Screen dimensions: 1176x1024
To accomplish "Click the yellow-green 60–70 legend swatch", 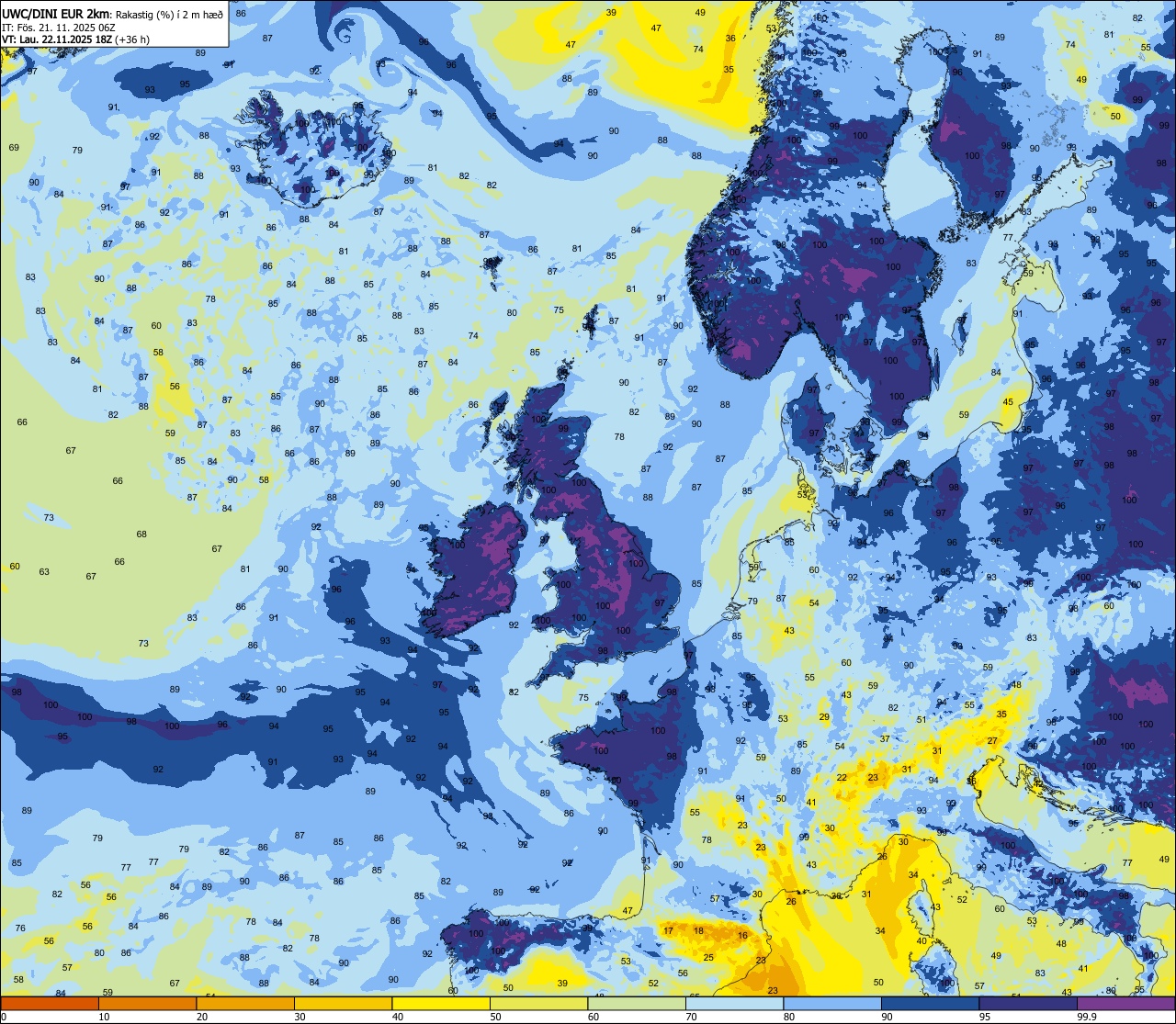I will click(637, 1003).
